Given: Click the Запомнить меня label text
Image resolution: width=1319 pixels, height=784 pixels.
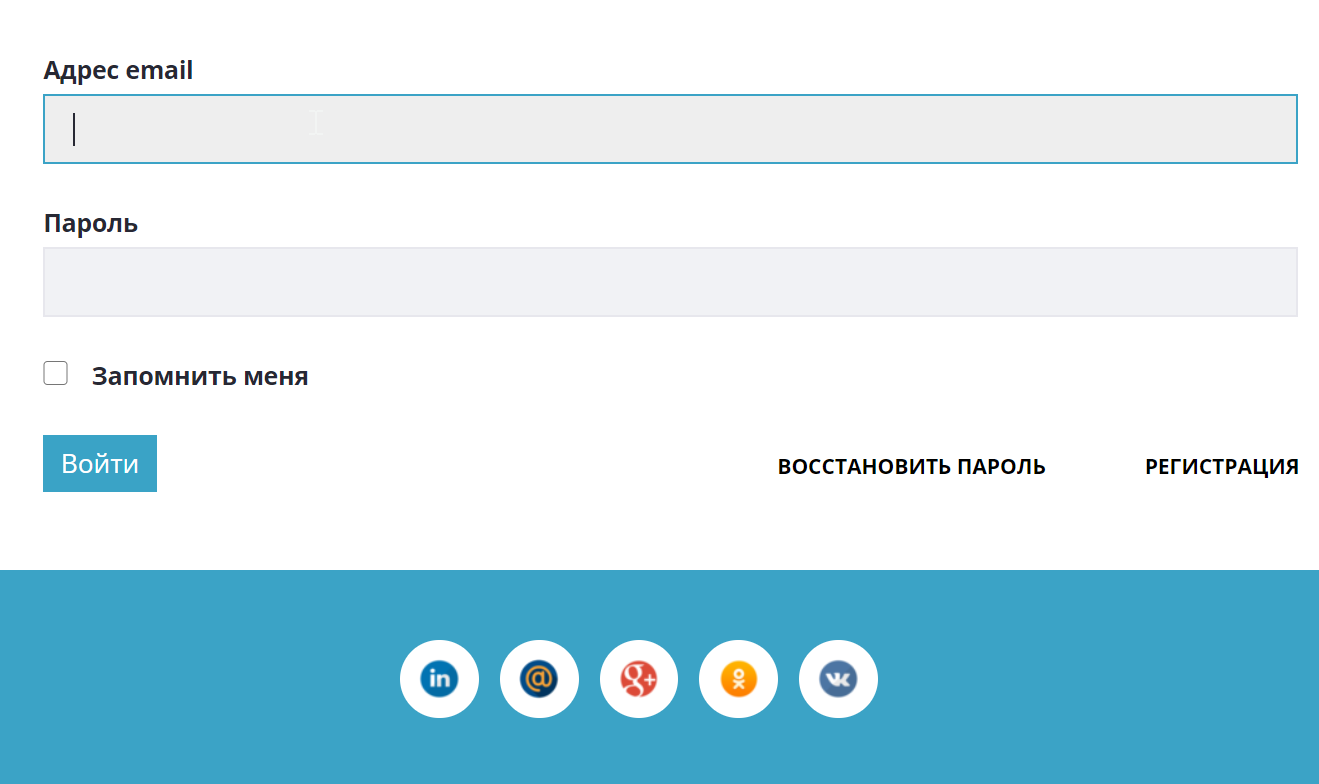Looking at the screenshot, I should (200, 377).
